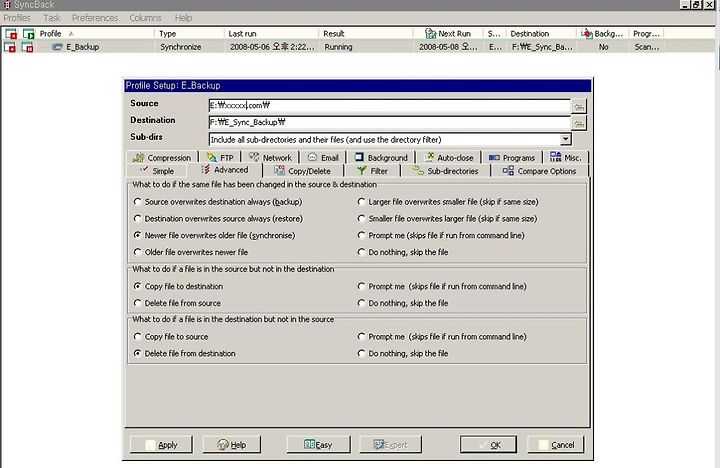Open the FTP tab

pyautogui.click(x=220, y=158)
